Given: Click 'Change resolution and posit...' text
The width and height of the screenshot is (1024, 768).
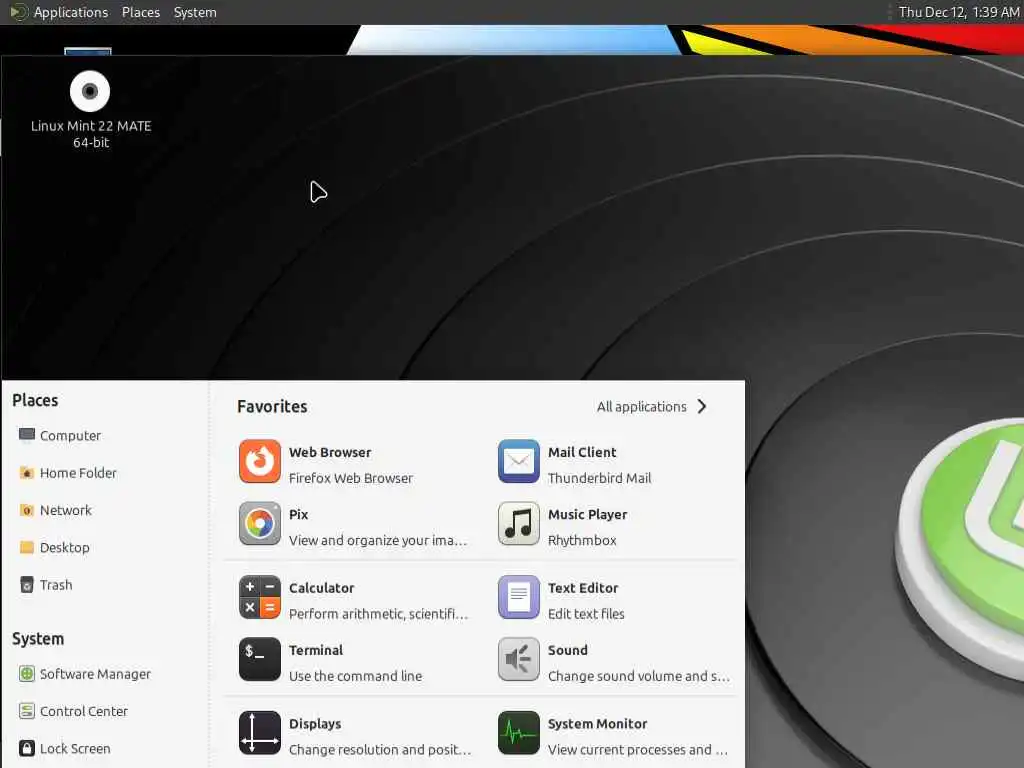Looking at the screenshot, I should (x=379, y=750).
